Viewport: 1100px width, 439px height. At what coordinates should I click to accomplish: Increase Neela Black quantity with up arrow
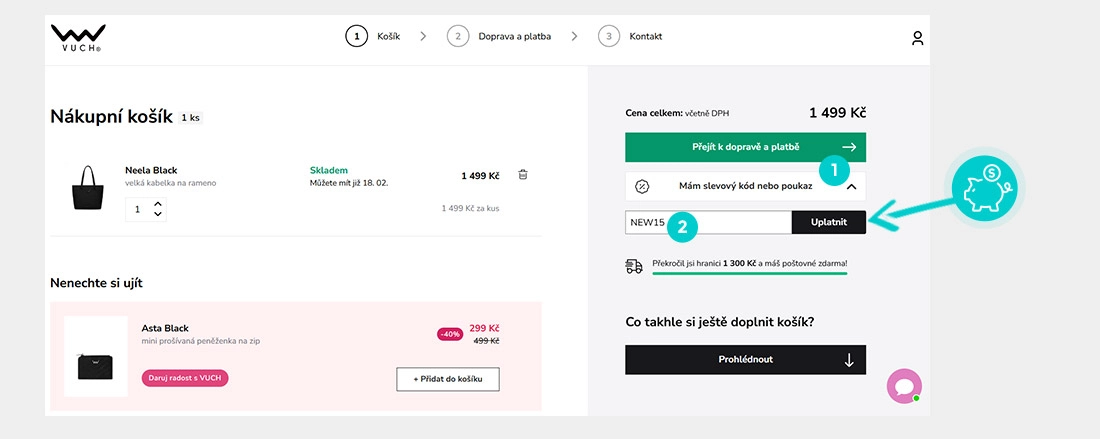tap(158, 204)
